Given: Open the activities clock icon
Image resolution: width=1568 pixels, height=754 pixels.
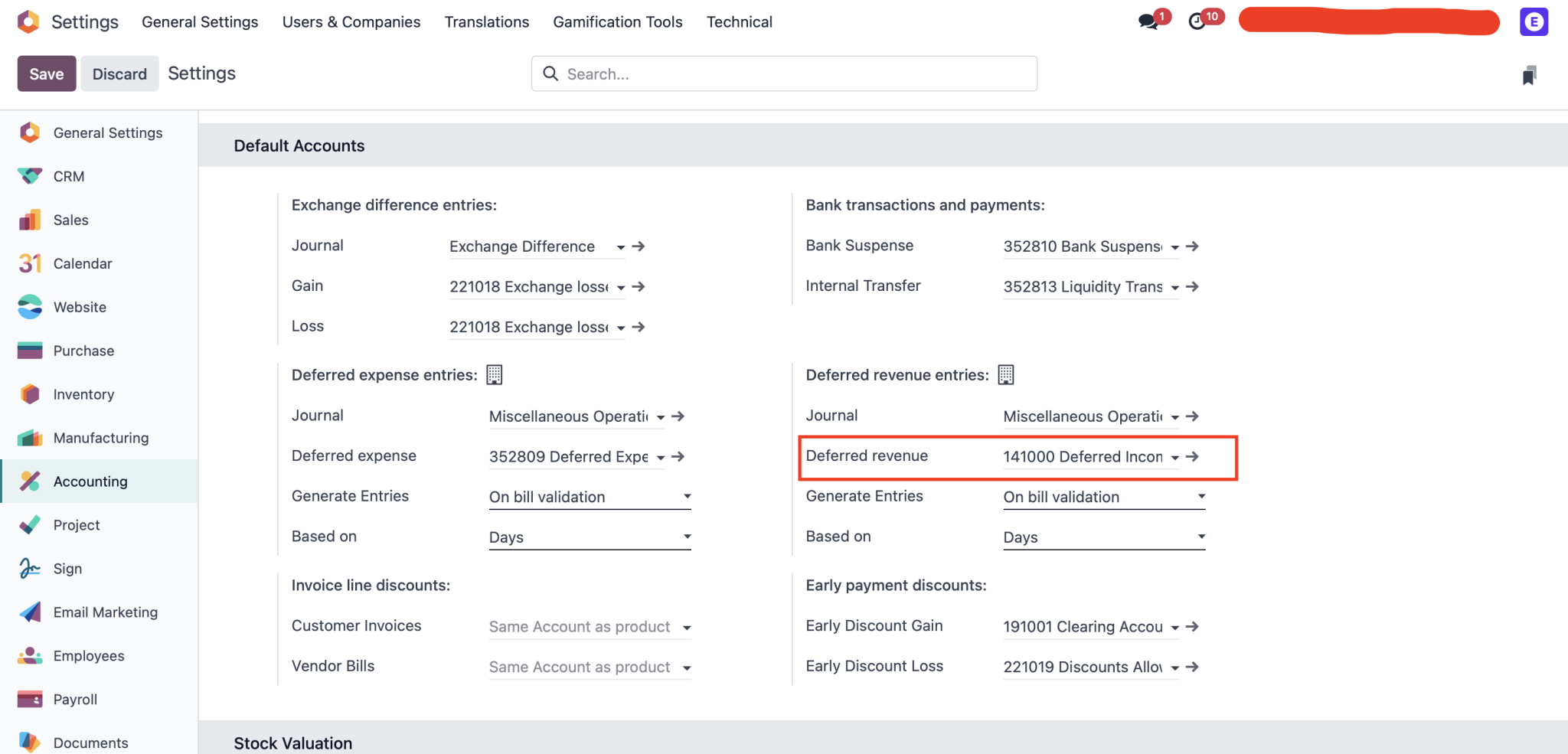Looking at the screenshot, I should click(1197, 21).
